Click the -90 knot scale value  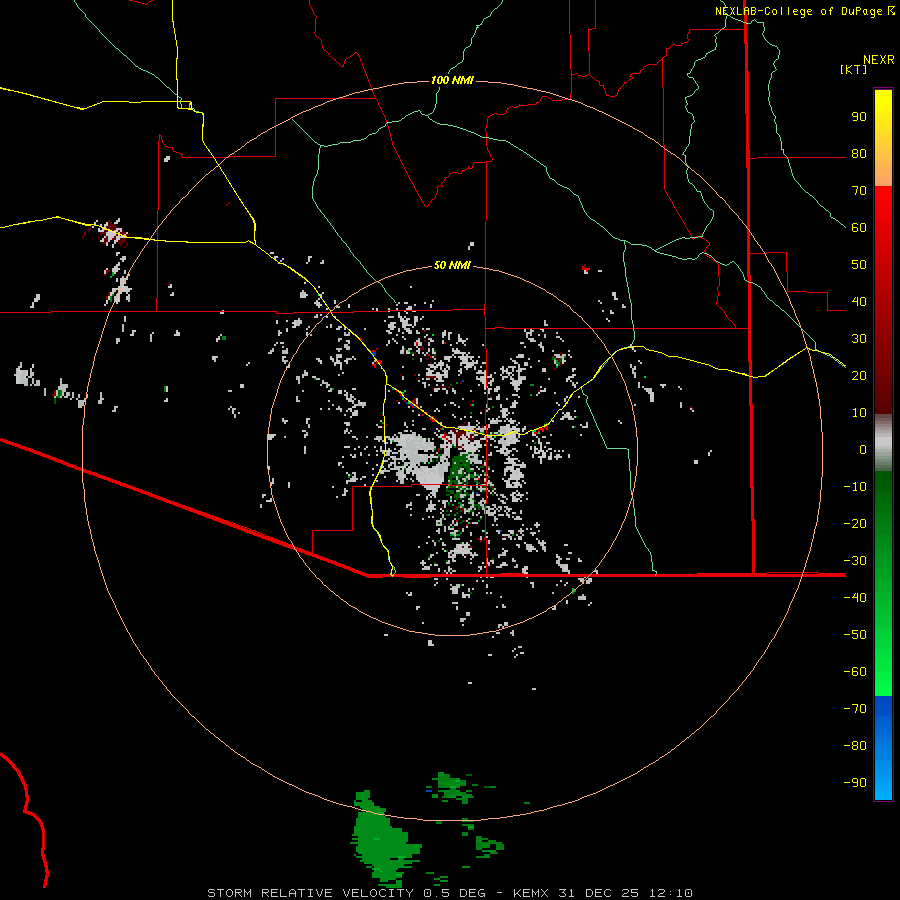point(855,782)
